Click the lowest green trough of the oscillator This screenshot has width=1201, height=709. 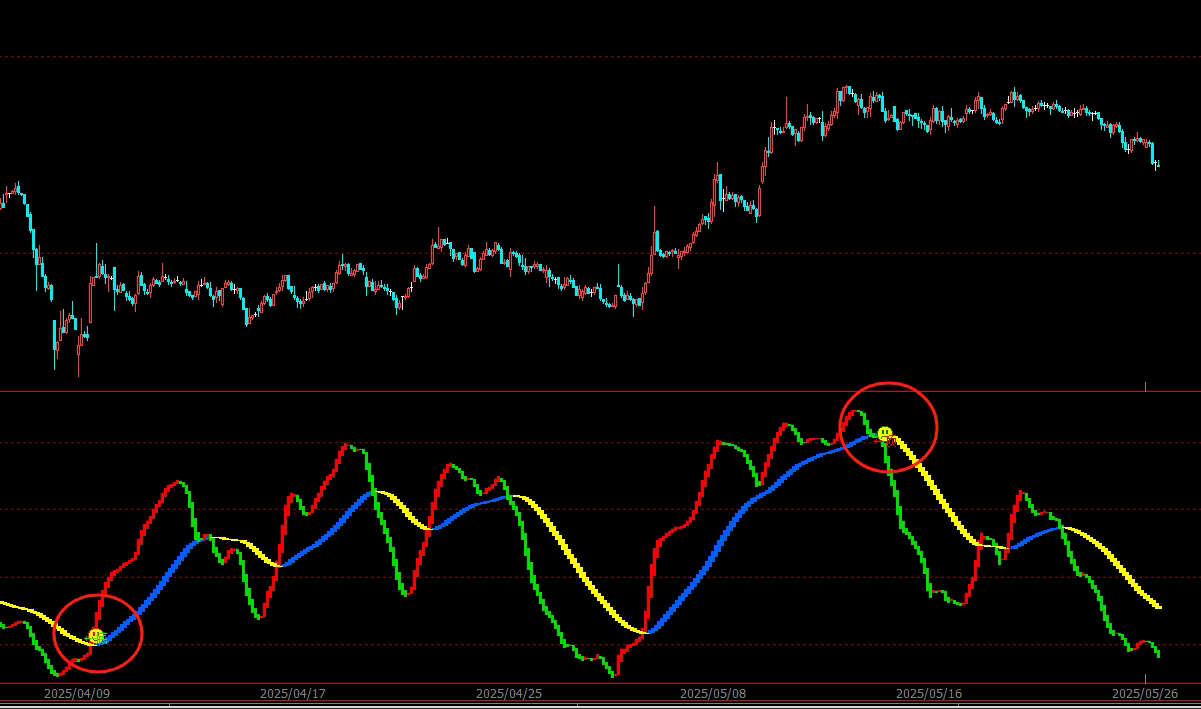tap(611, 675)
